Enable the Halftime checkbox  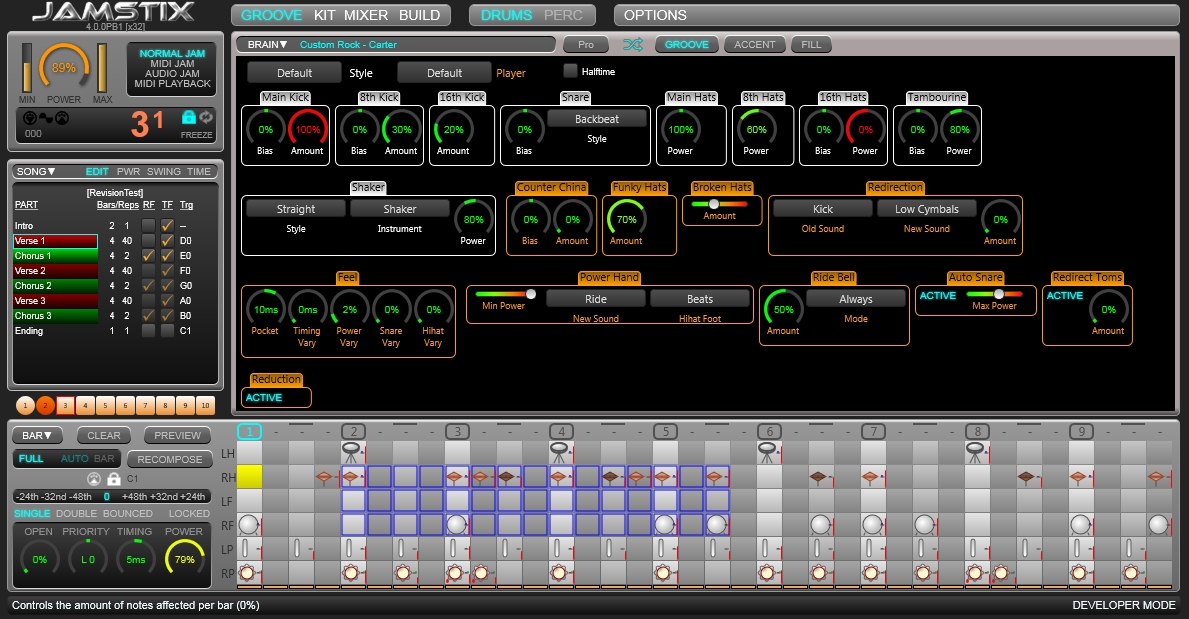pyautogui.click(x=571, y=71)
